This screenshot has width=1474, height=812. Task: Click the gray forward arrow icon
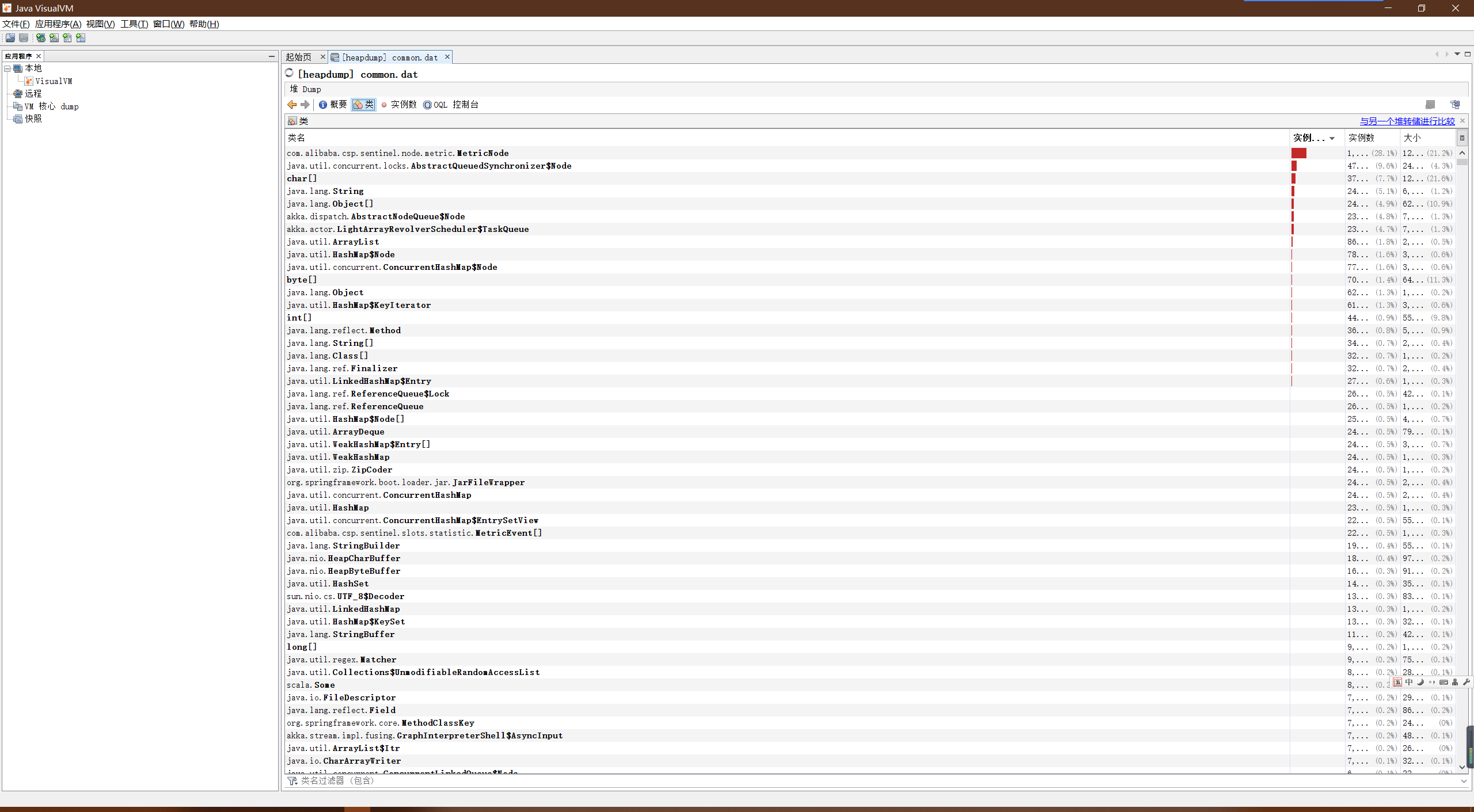[305, 105]
